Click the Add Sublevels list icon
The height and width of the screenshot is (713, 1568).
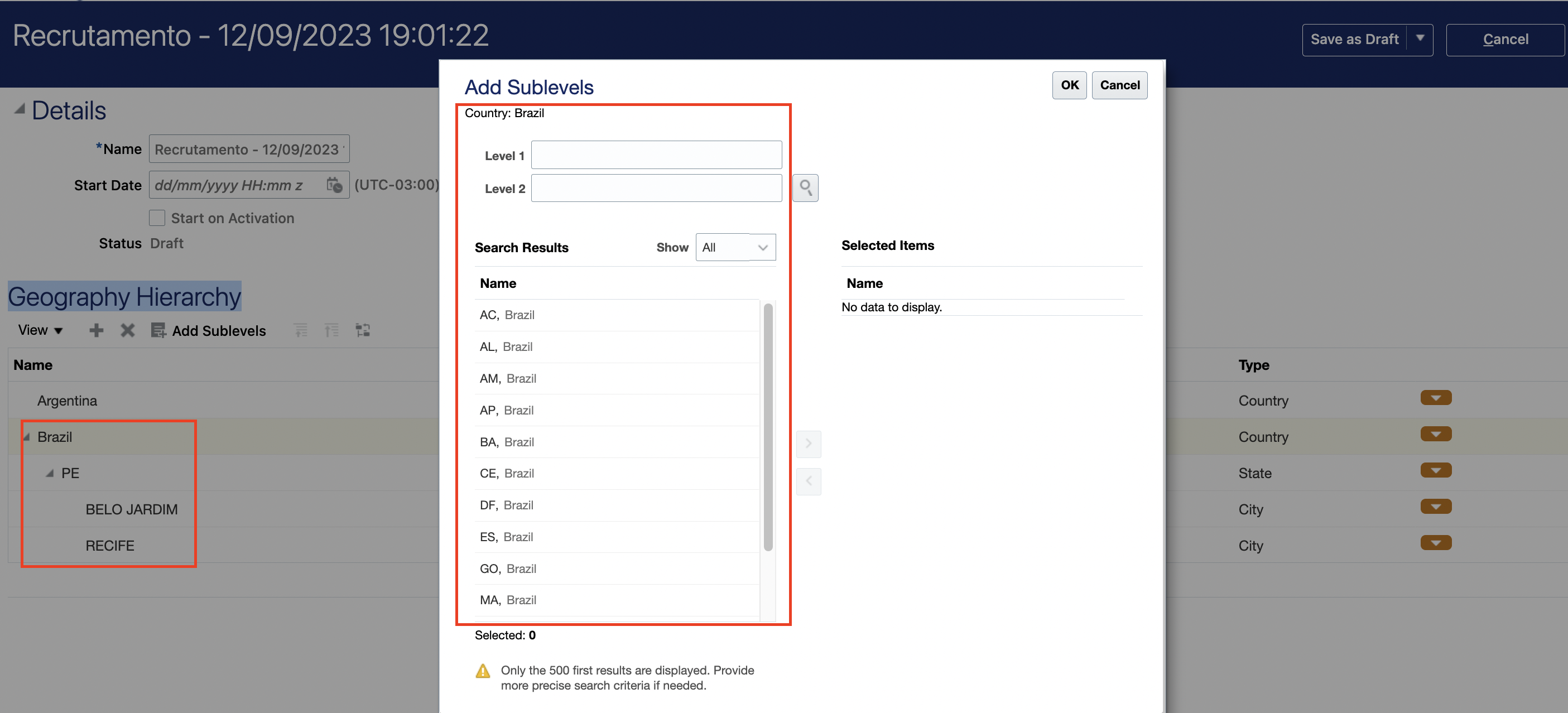click(x=158, y=330)
